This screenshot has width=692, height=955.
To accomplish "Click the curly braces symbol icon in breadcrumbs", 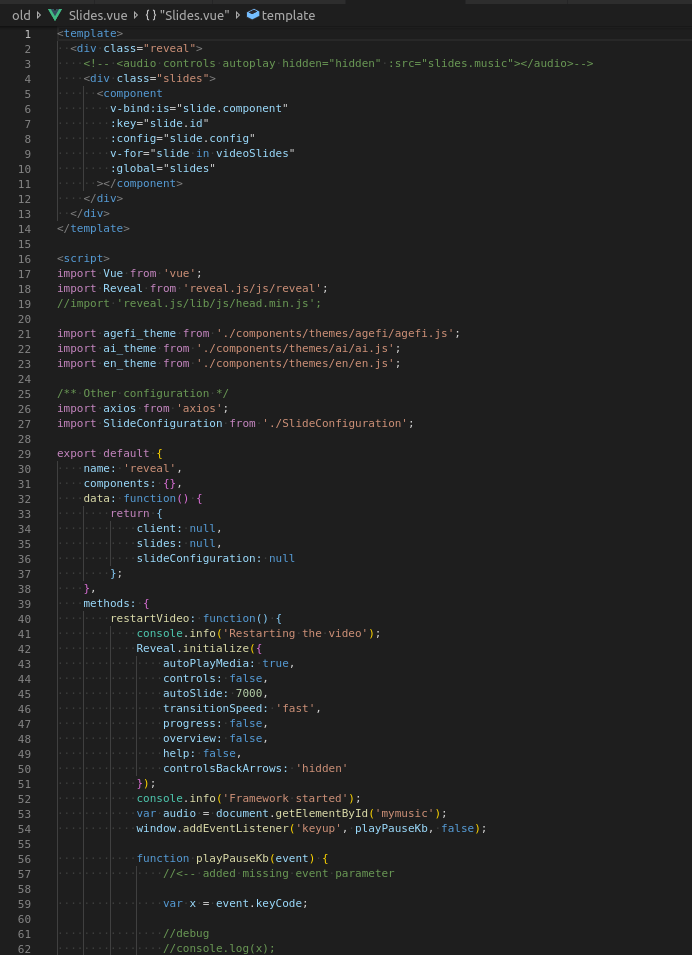I will (150, 15).
